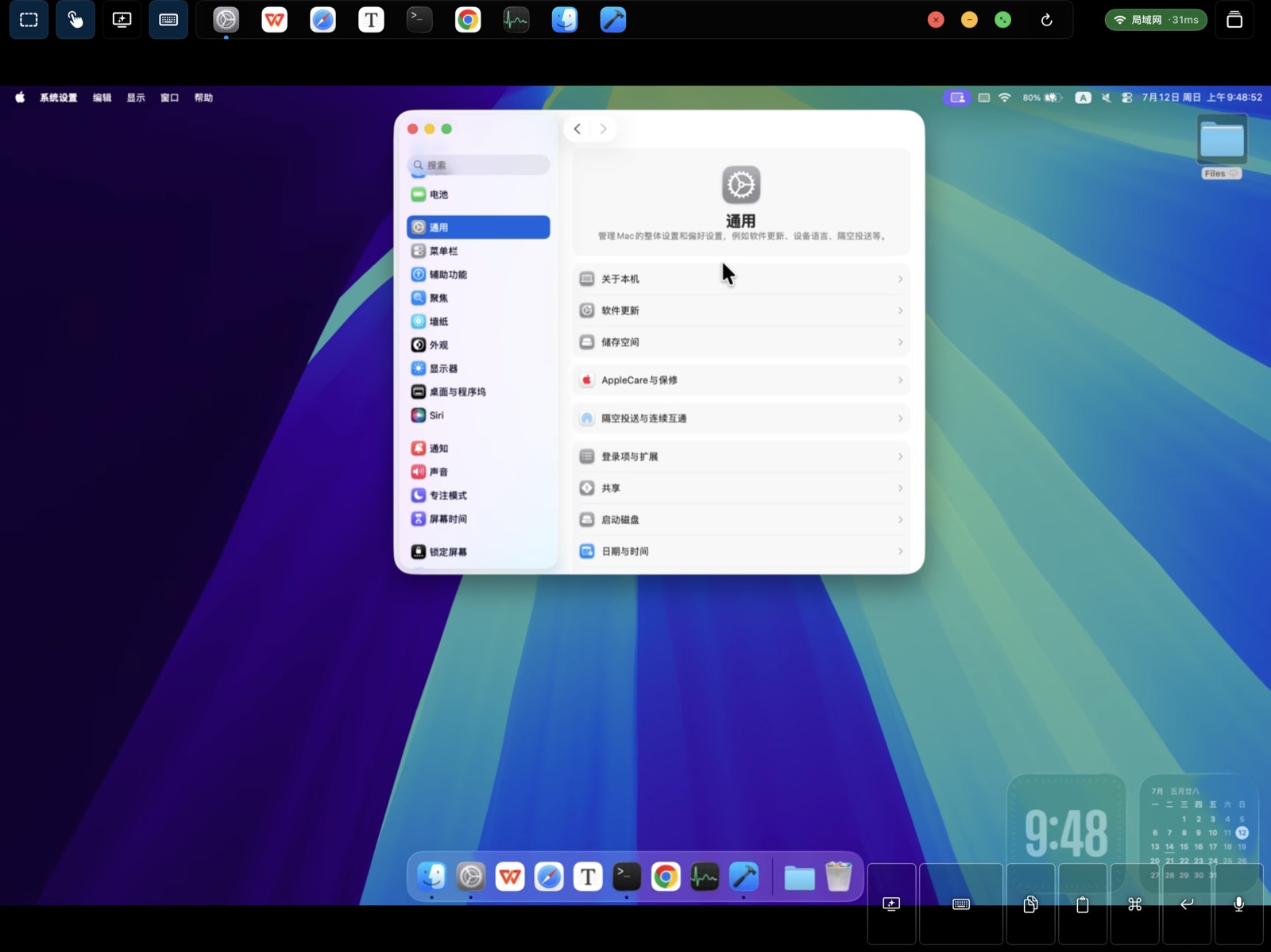Go forward with the right chevron button
Image resolution: width=1271 pixels, height=952 pixels.
click(x=603, y=129)
